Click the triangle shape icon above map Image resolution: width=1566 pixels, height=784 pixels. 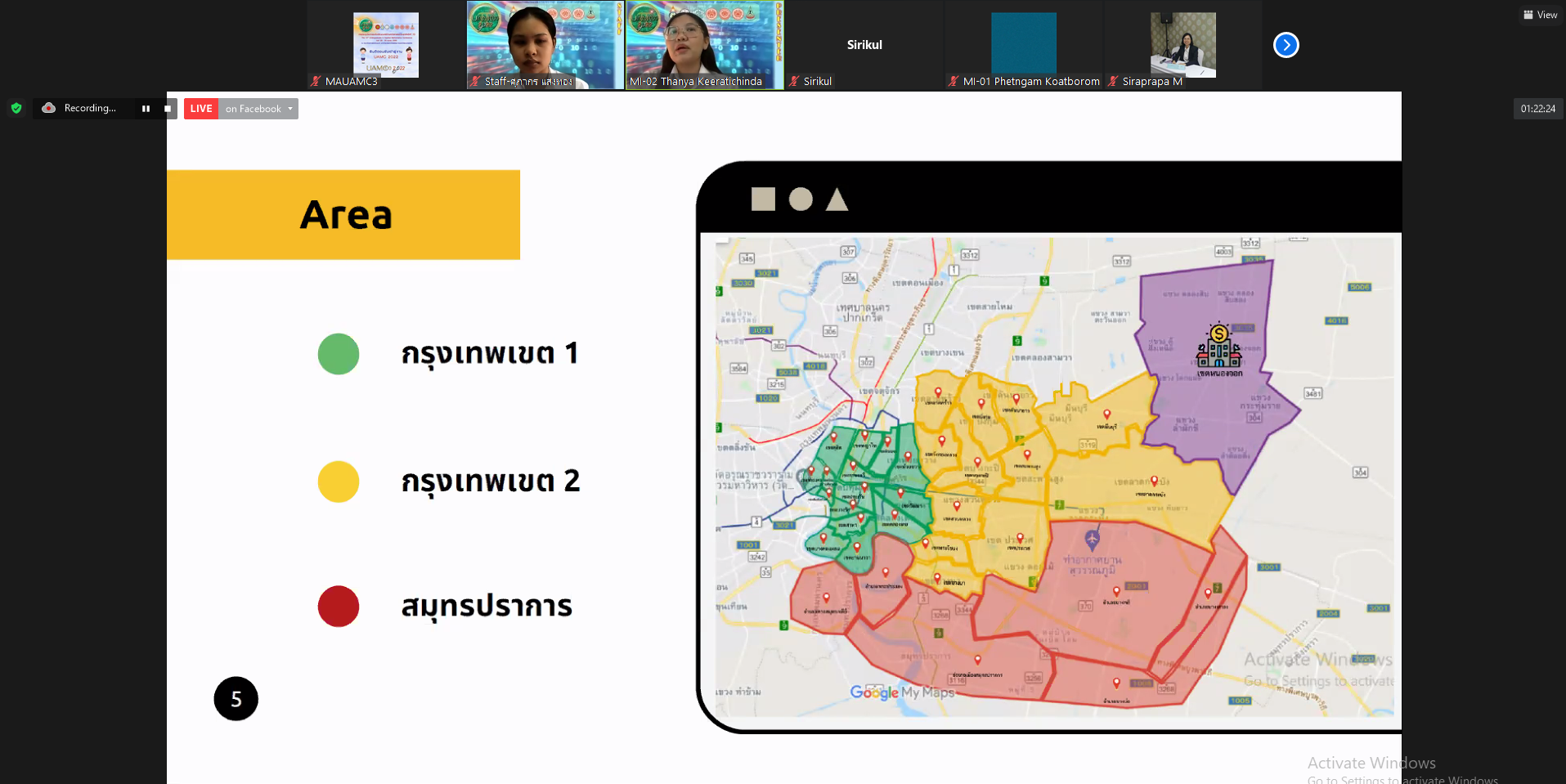click(837, 199)
